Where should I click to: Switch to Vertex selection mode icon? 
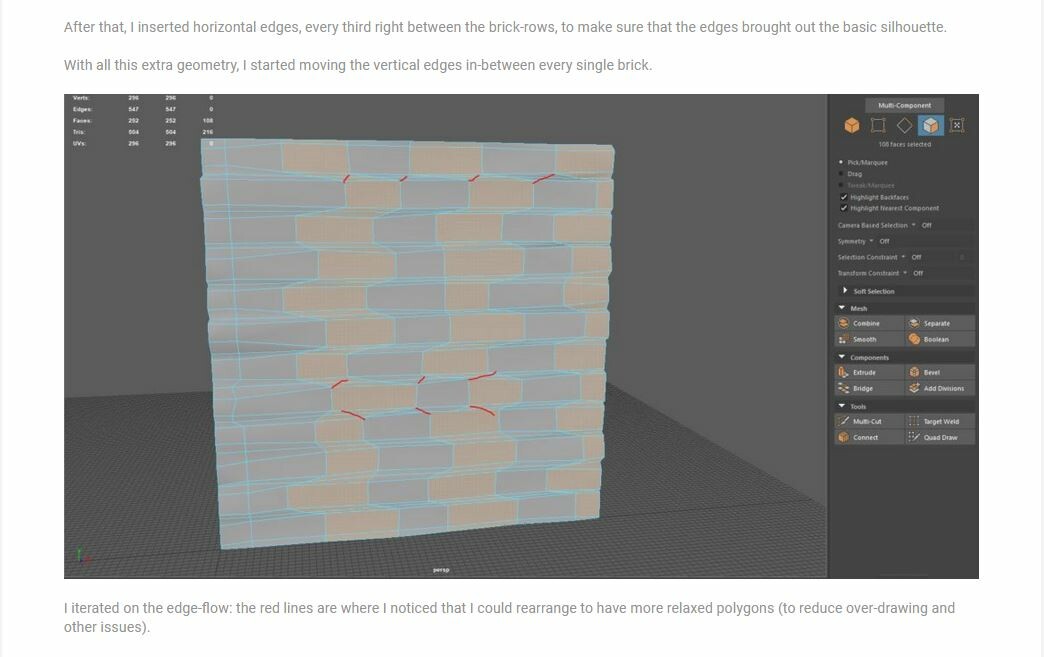(878, 125)
